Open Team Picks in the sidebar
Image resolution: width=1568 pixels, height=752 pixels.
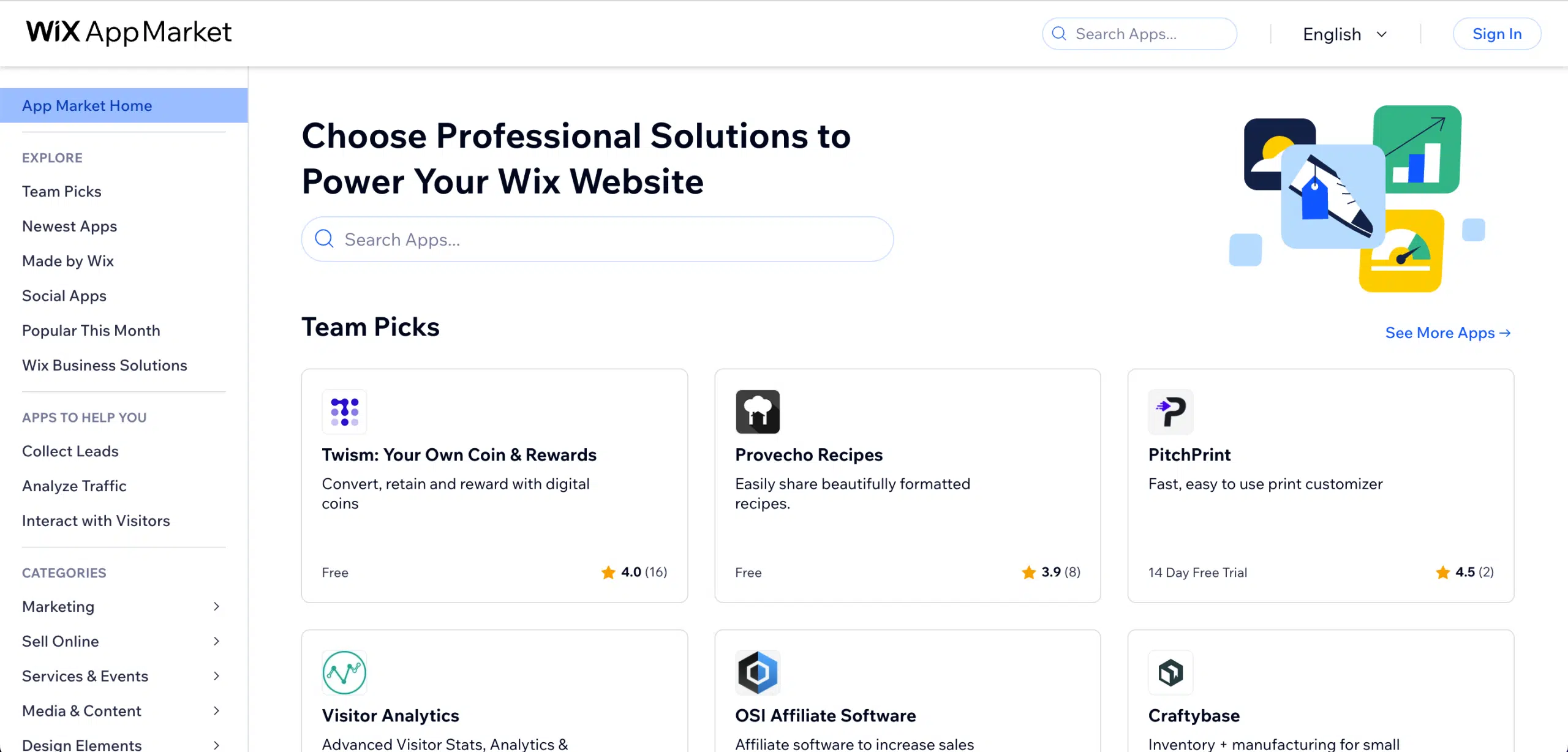(62, 192)
